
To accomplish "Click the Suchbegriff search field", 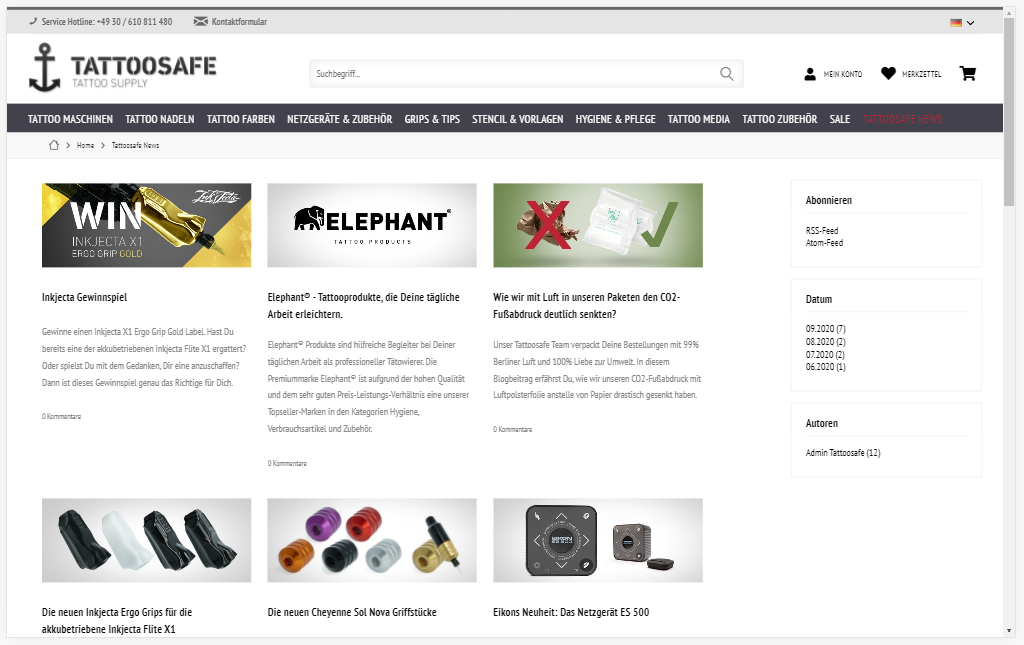I will 516,74.
